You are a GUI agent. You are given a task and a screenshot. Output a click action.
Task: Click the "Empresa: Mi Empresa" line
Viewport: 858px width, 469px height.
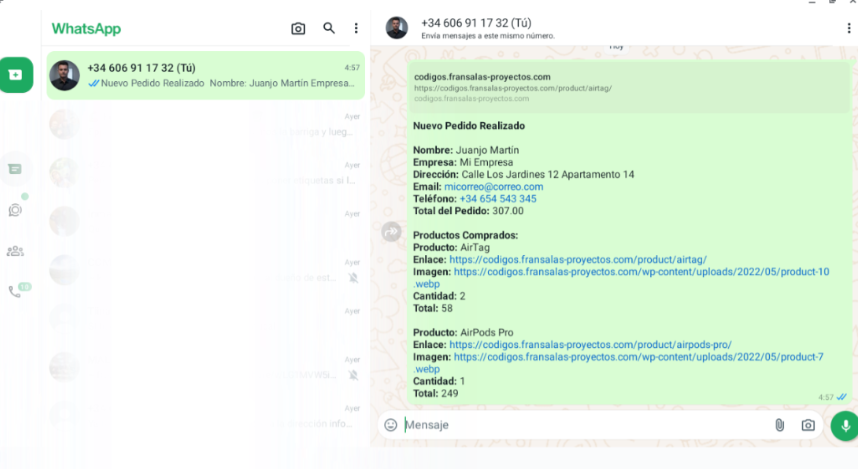tap(463, 163)
